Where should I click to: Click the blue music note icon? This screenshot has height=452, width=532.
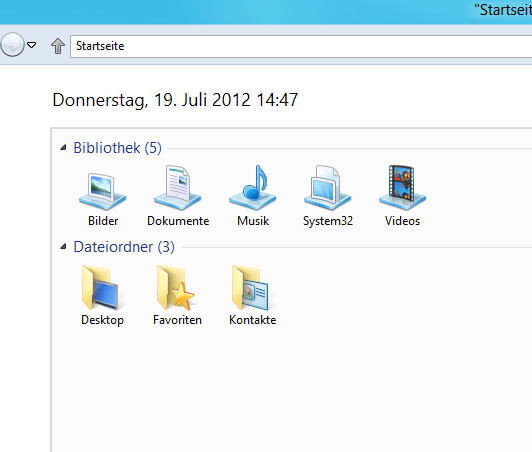(253, 188)
